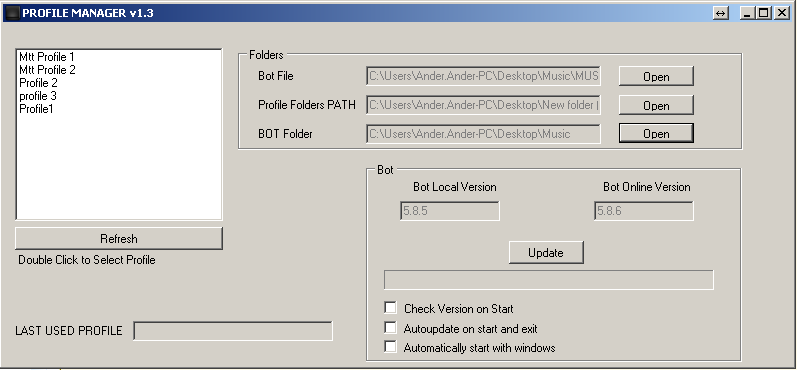Open the Bot File location
Image resolution: width=797 pixels, height=370 pixels.
(x=656, y=76)
